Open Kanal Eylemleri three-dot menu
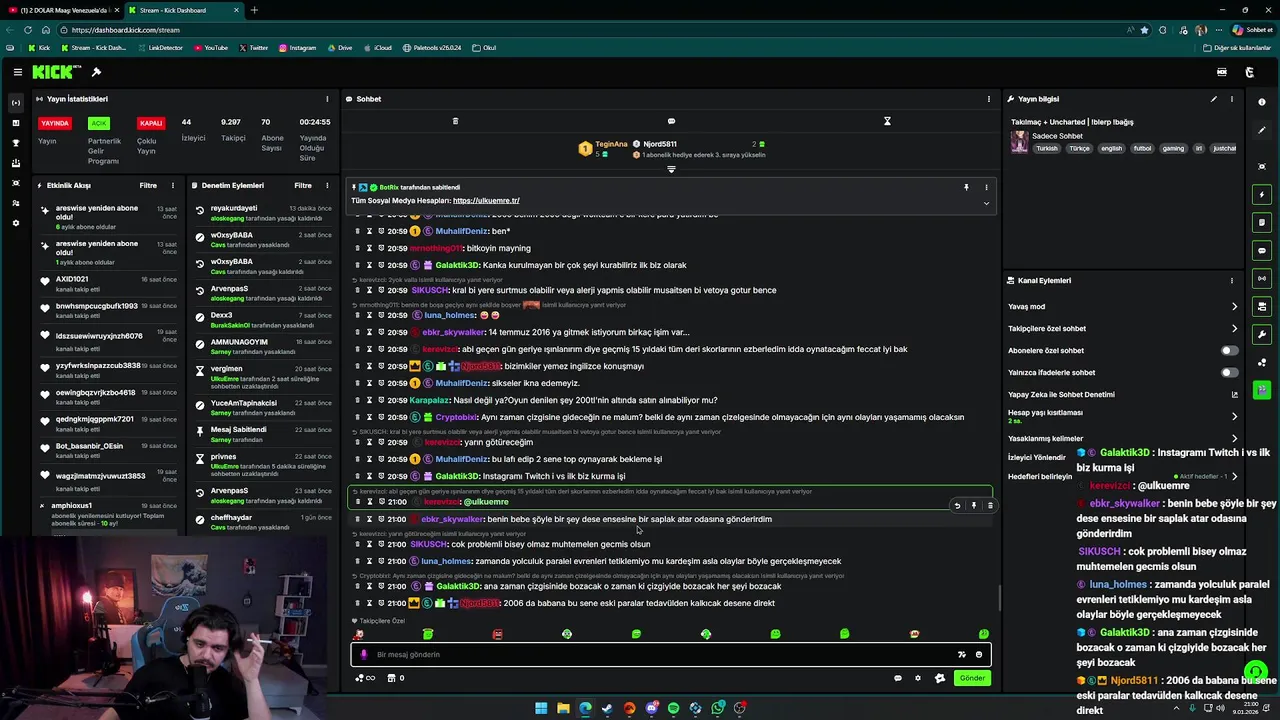This screenshot has height=720, width=1280. click(x=1232, y=281)
